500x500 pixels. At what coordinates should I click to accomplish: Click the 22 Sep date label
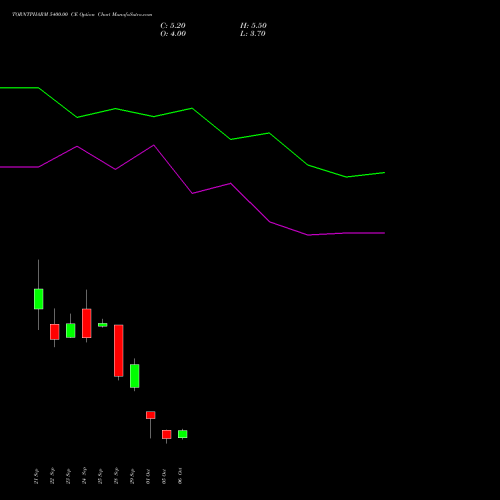coord(53,476)
